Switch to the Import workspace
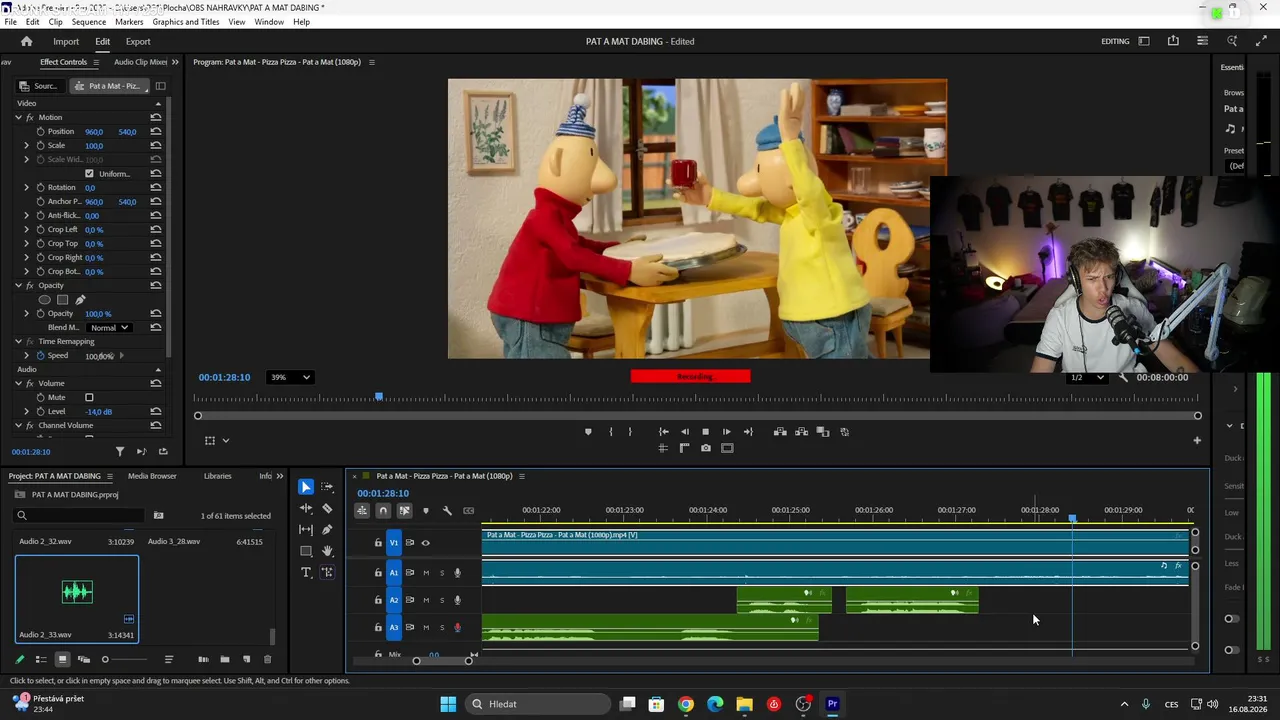 [66, 41]
